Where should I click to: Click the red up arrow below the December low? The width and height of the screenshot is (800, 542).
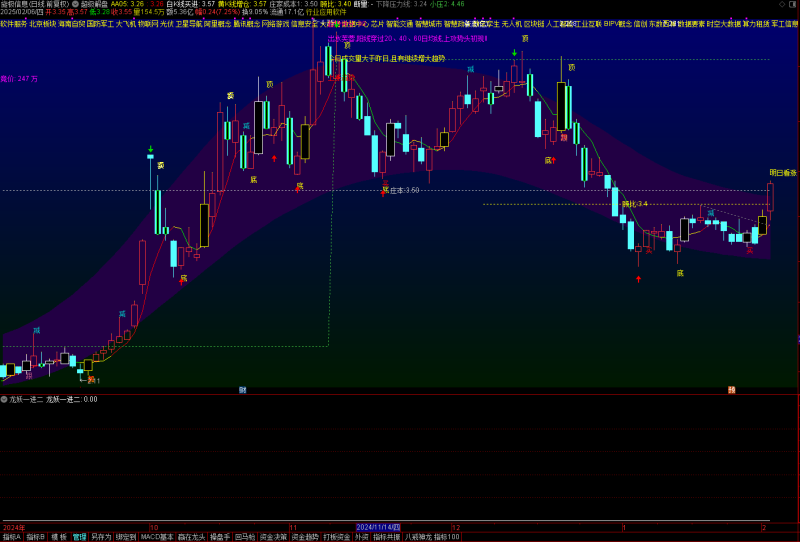638,278
